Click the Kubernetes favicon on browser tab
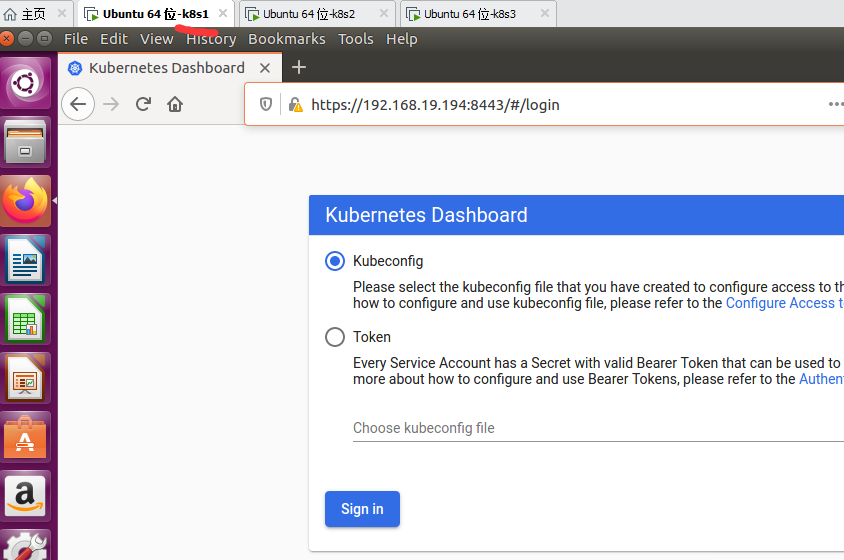The image size is (844, 560). point(75,68)
